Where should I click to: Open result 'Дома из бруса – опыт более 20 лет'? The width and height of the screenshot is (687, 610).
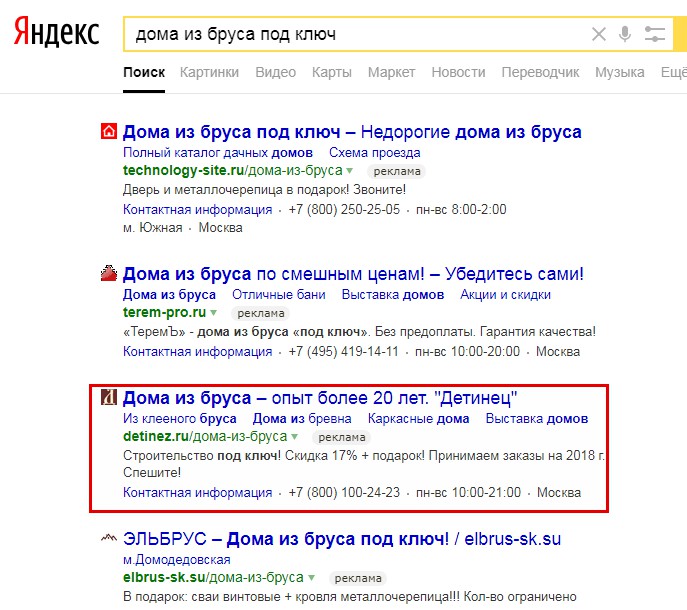pyautogui.click(x=320, y=398)
